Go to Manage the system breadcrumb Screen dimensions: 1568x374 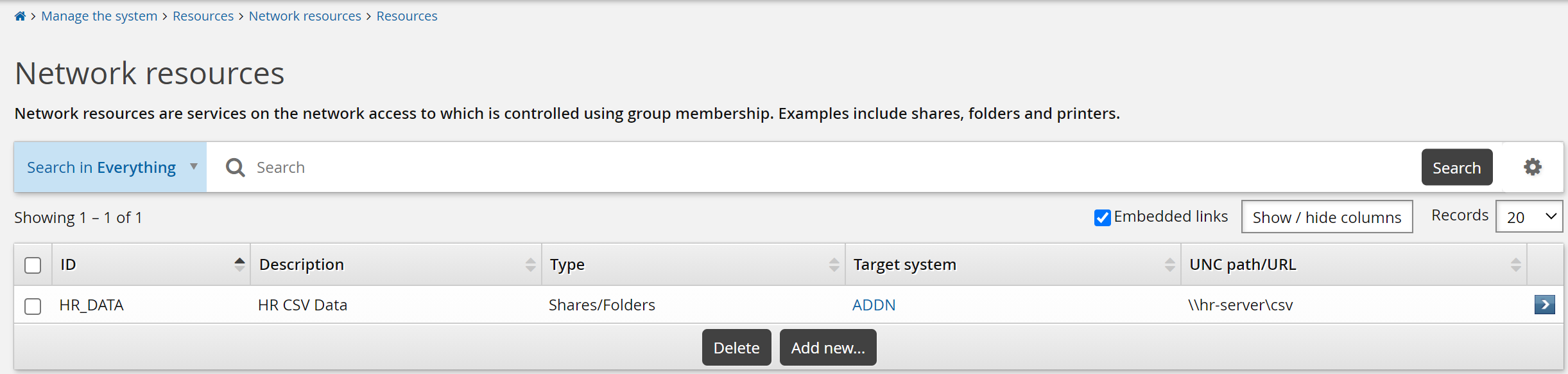click(x=99, y=16)
